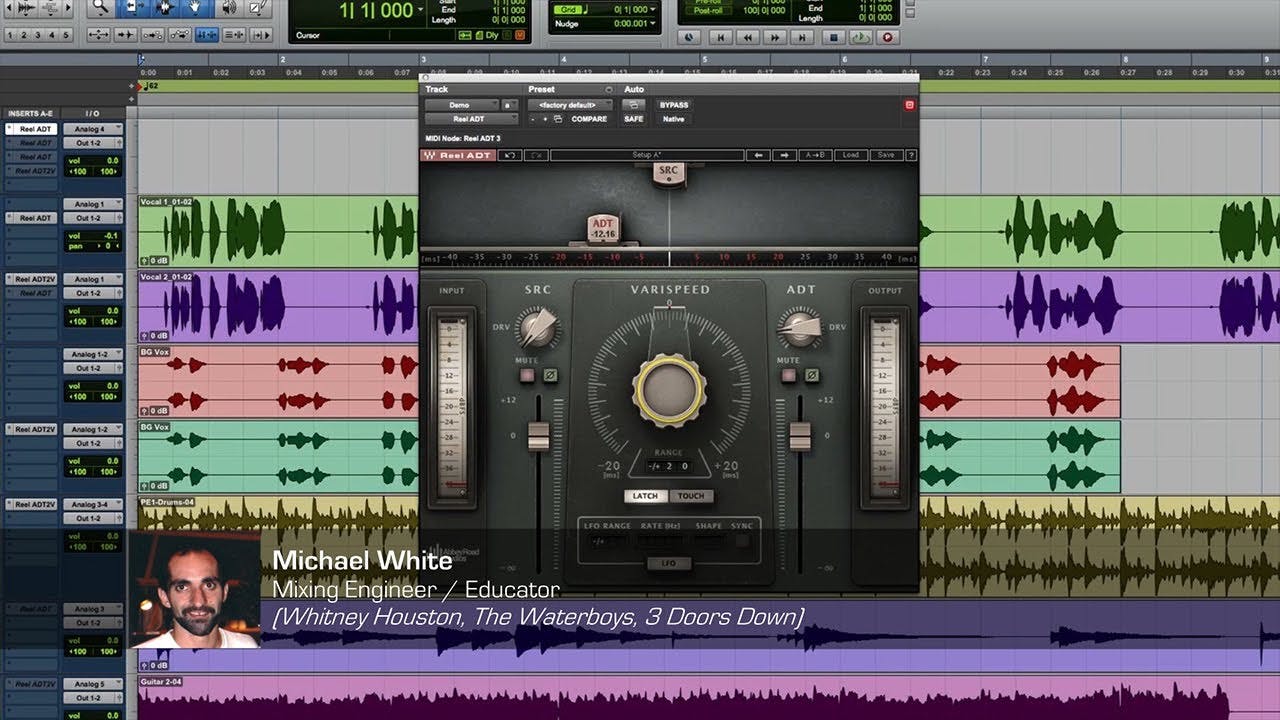This screenshot has height=720, width=1280.
Task: Click the speaker output icon in the toolbar
Action: [230, 8]
